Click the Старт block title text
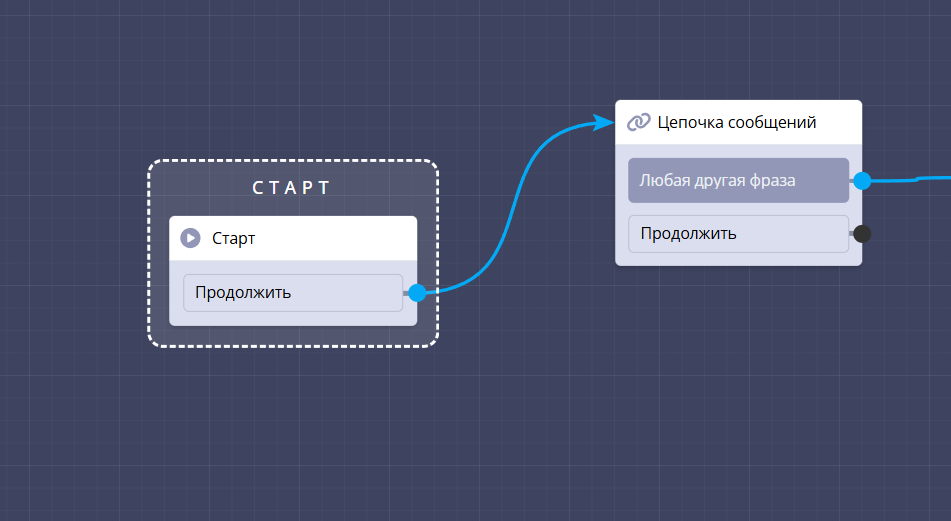Viewport: 951px width, 521px height. (234, 239)
